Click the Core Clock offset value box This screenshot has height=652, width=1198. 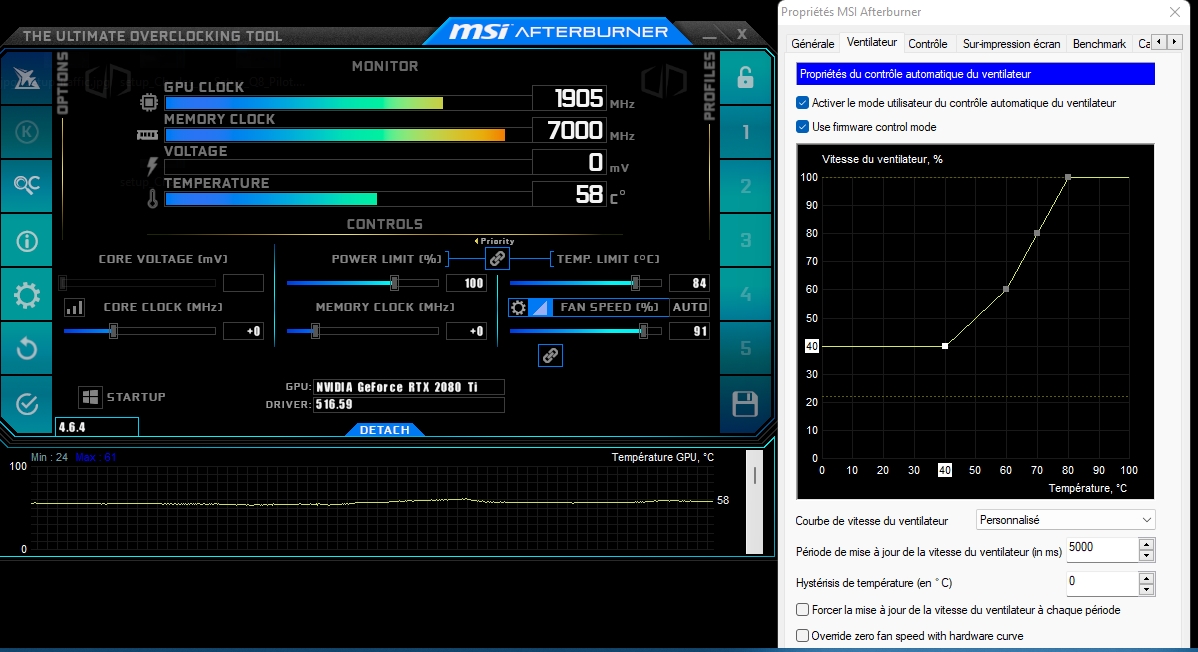[243, 331]
